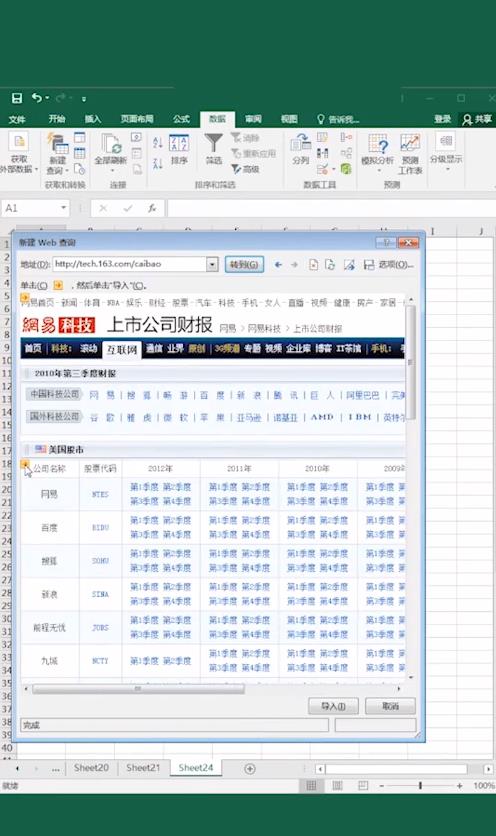This screenshot has width=496, height=836.
Task: Click the 导入 import button
Action: point(333,706)
